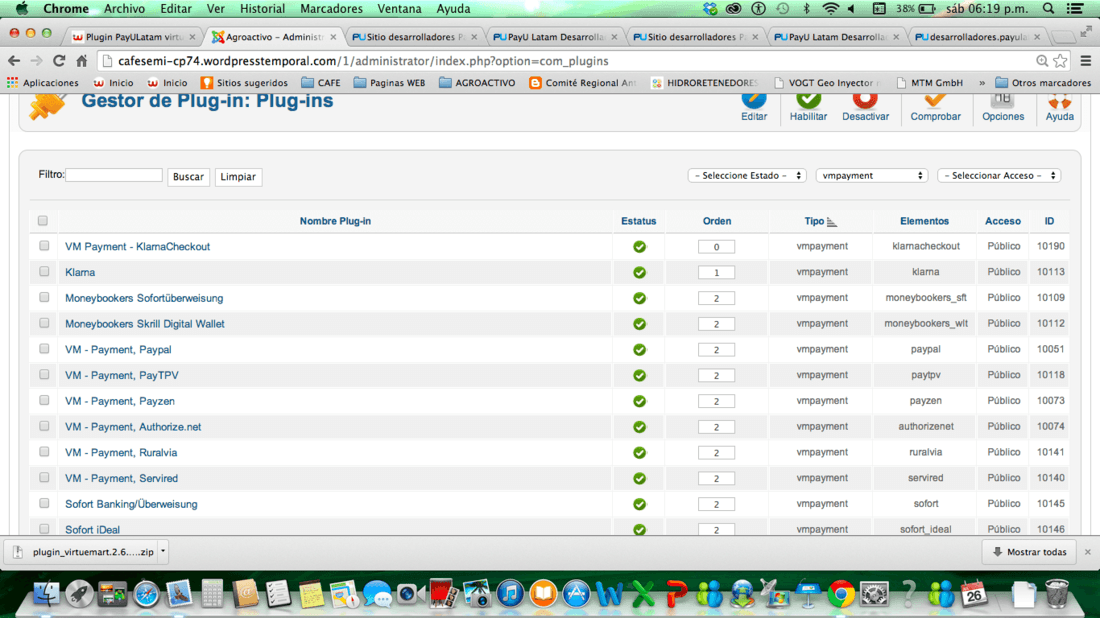Click the Wi-Fi icon in menu bar
Screen dimensions: 1100x618
click(x=830, y=8)
